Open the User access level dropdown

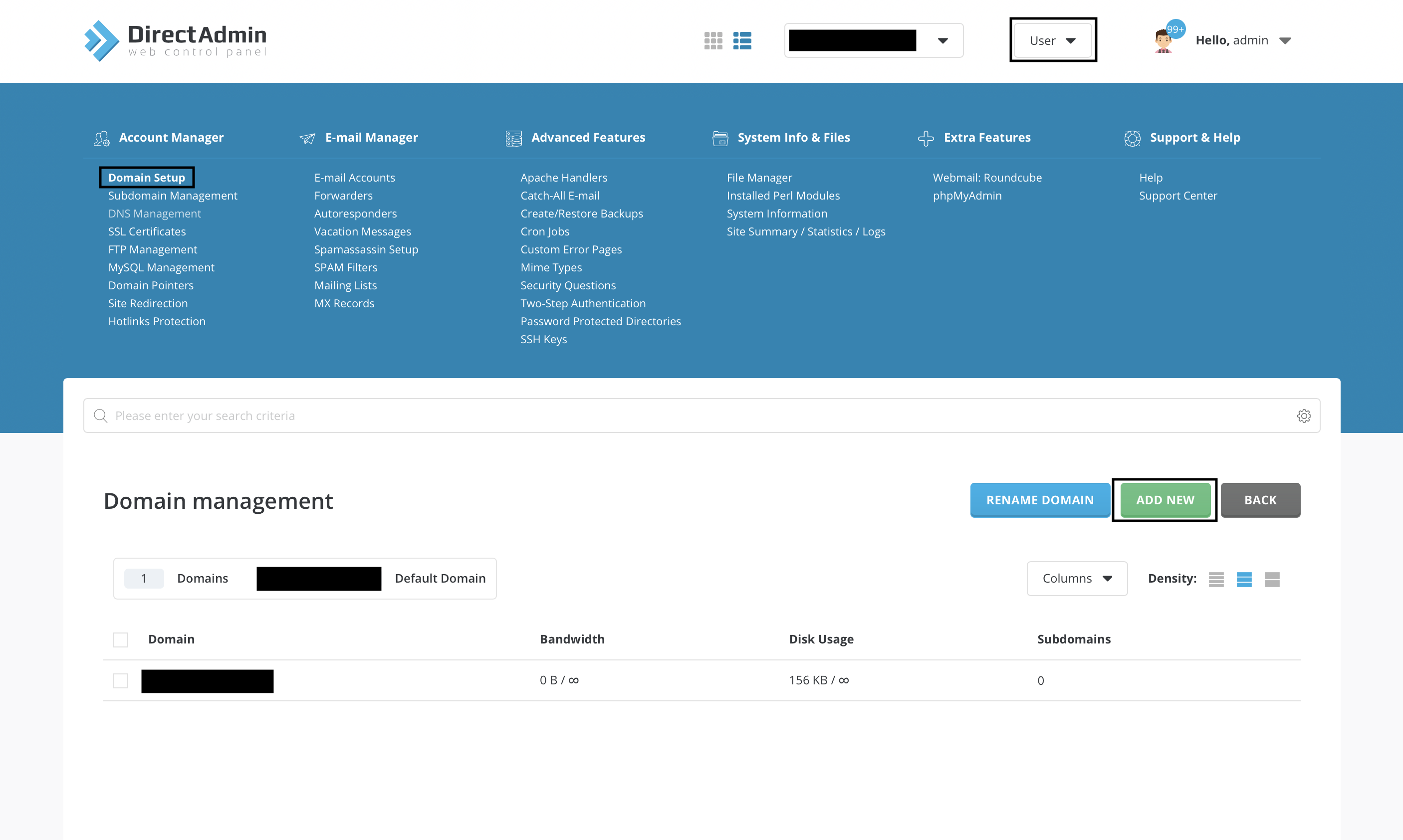click(1053, 41)
